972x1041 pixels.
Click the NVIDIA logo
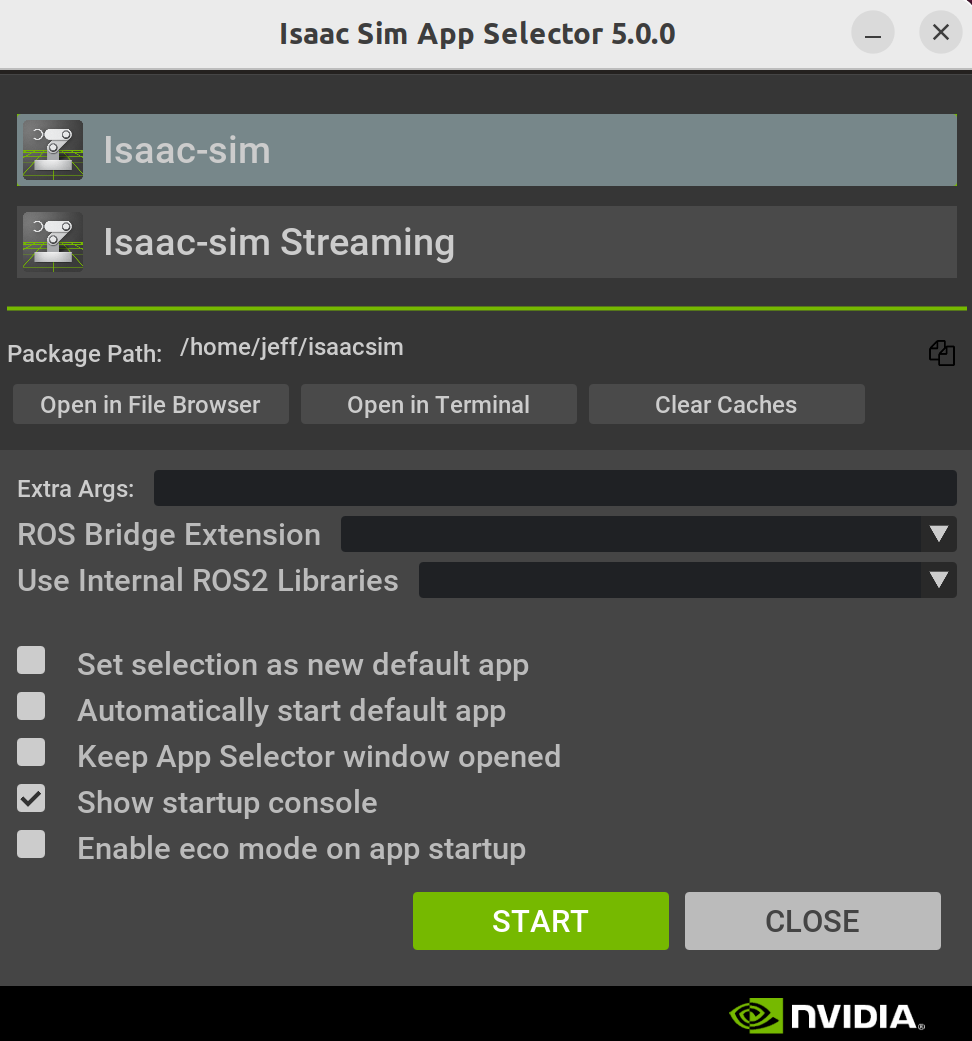[825, 1015]
